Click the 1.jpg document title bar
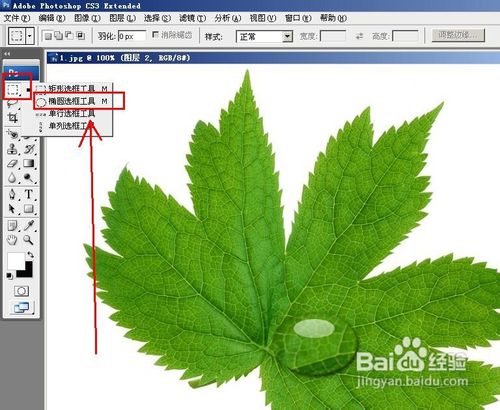 pyautogui.click(x=273, y=58)
